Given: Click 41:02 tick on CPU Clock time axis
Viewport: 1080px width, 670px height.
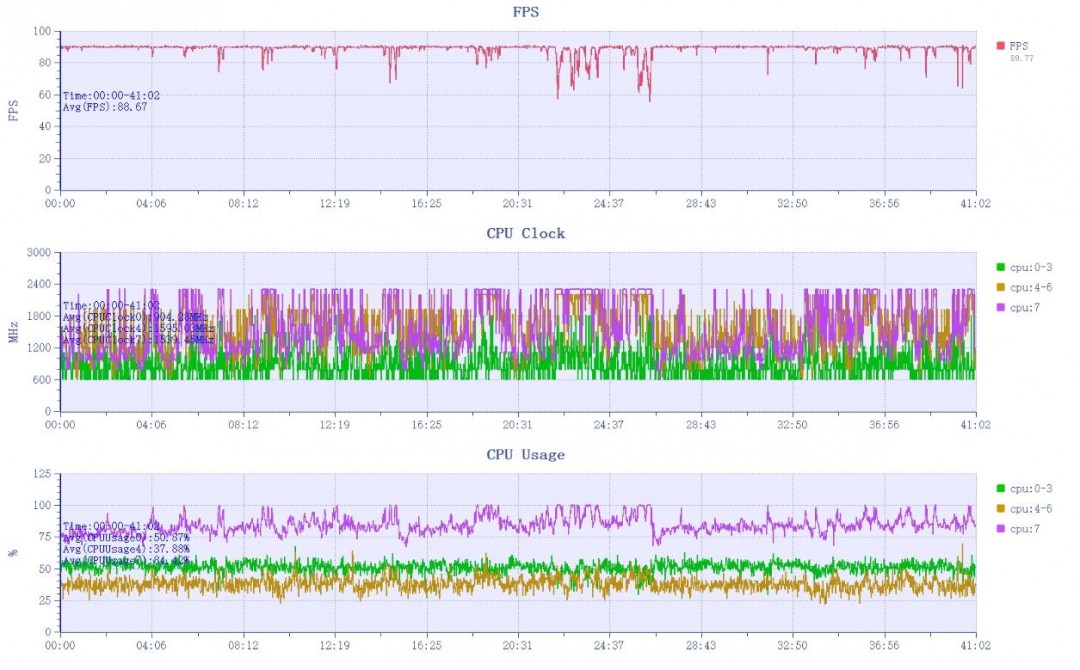Looking at the screenshot, I should 975,425.
